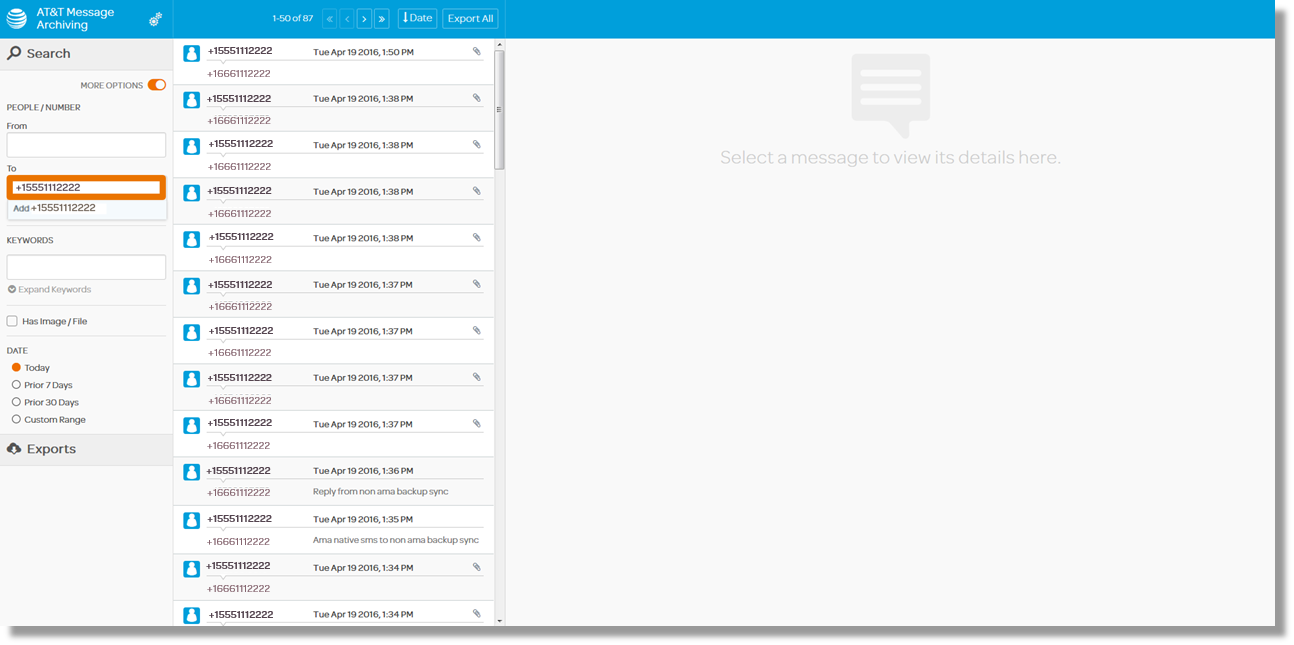This screenshot has height=645, width=1294.
Task: Select Prior 7 Days date option
Action: point(16,384)
